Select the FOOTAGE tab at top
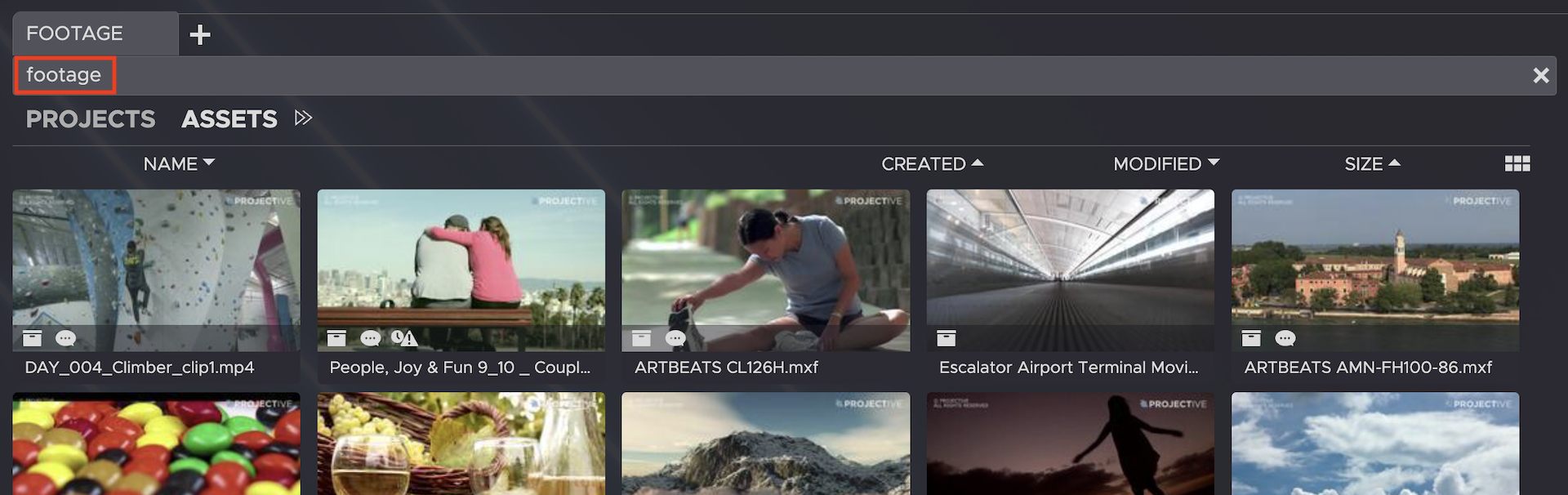 click(x=75, y=33)
